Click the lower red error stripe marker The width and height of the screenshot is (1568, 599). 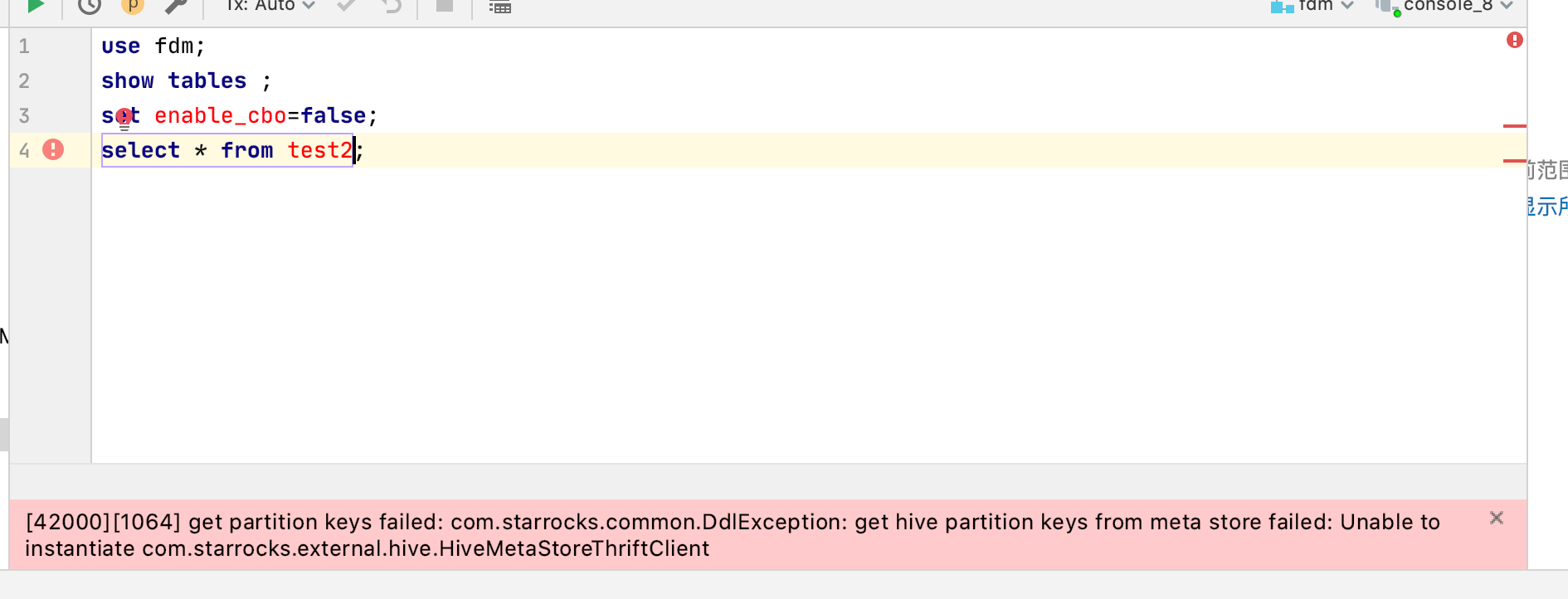click(x=1515, y=161)
